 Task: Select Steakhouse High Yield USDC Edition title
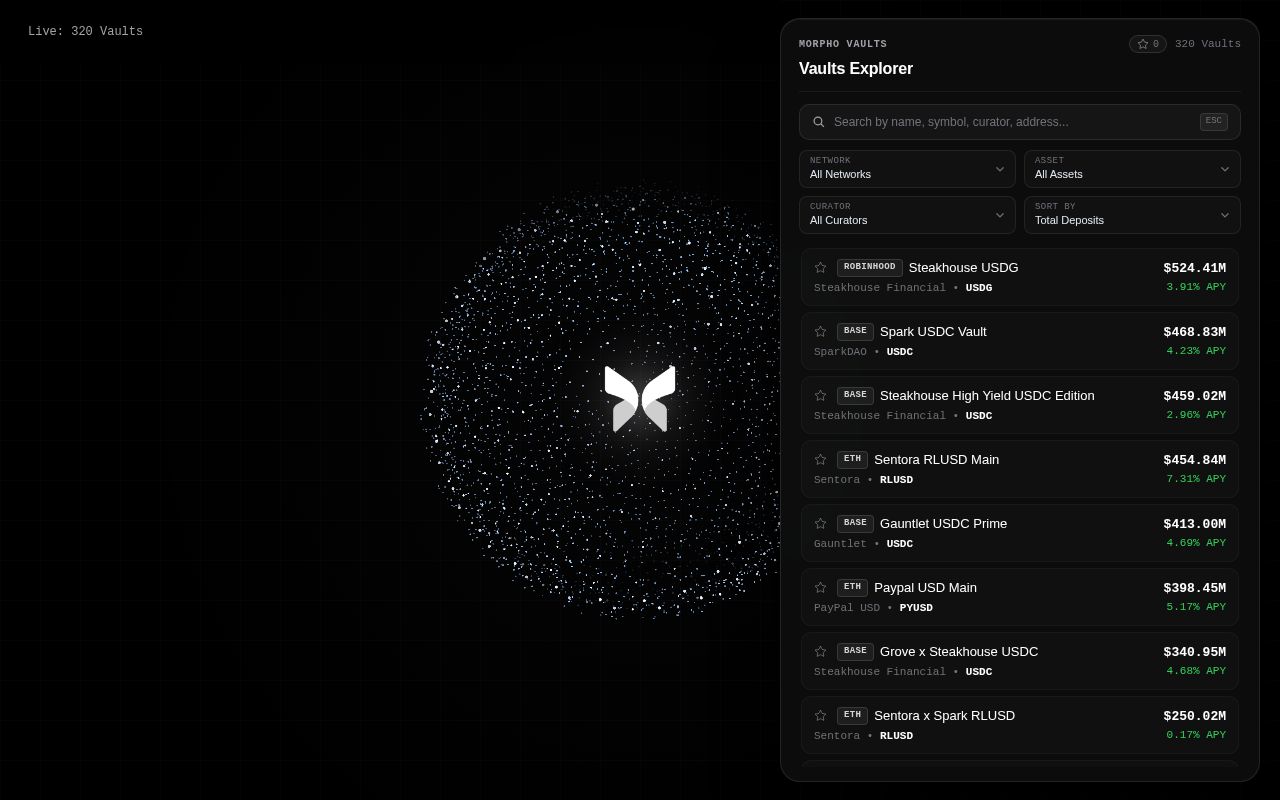987,396
